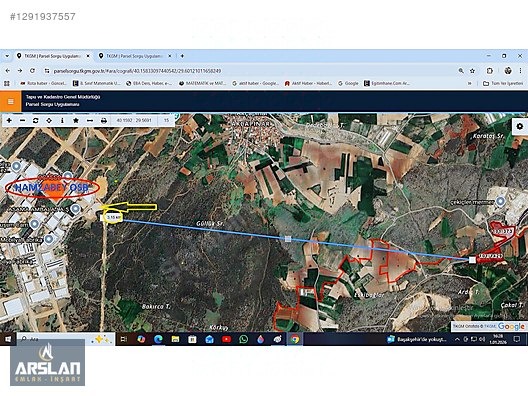Screen dimensions: 528x396
Task: Open the EBA Ders, Haber bookmark
Action: click(149, 83)
